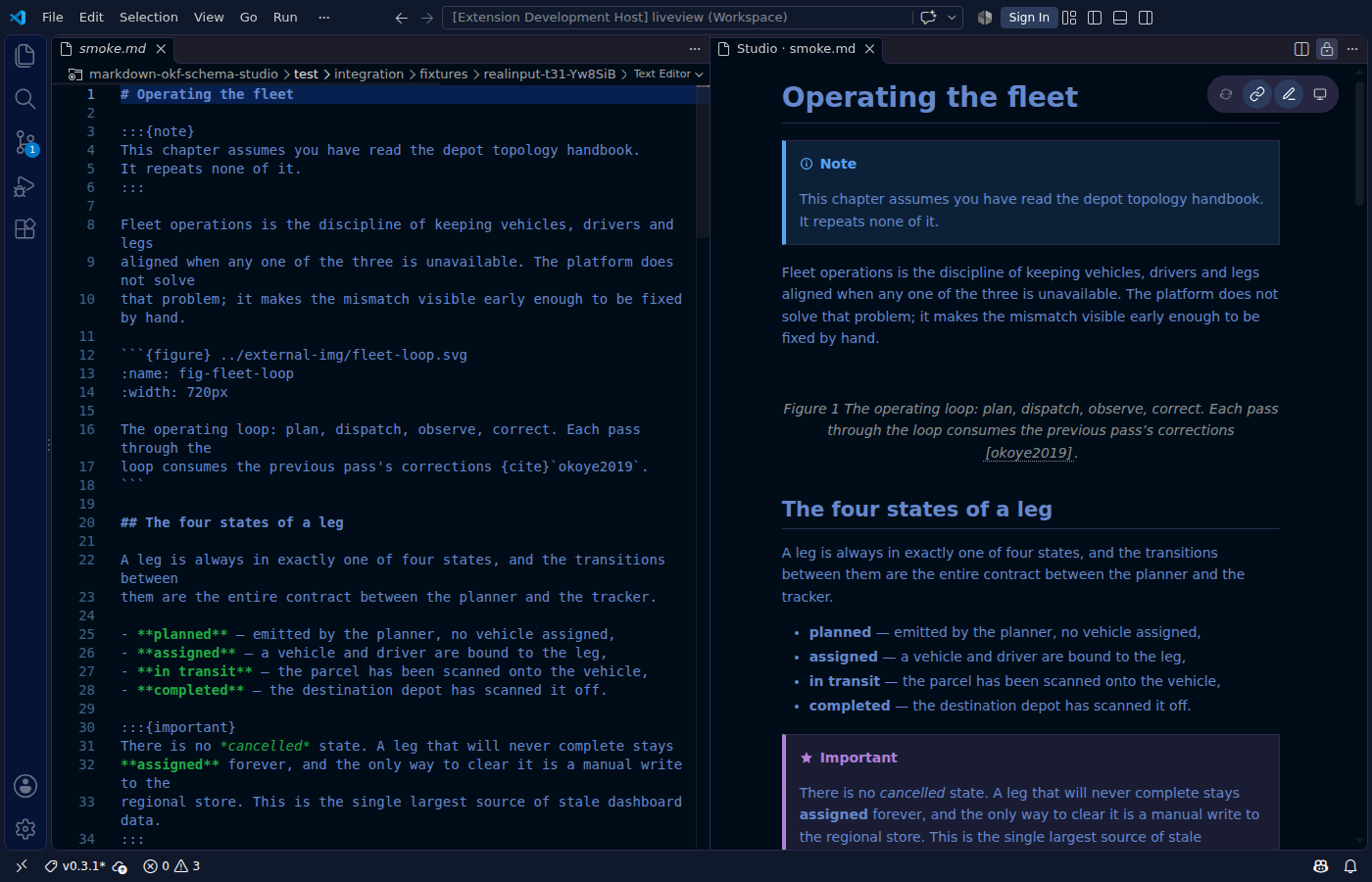Click the Studio preview vertical scrollbar
Viewport: 1372px width, 882px height.
[1360, 142]
